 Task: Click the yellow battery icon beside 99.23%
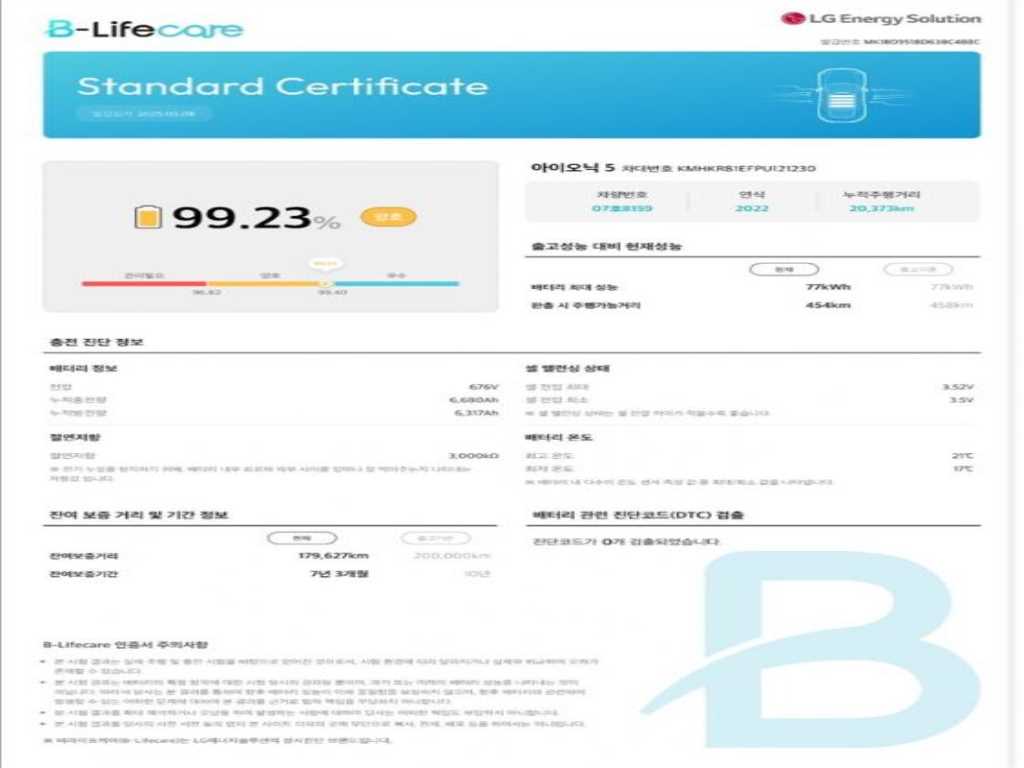(148, 217)
